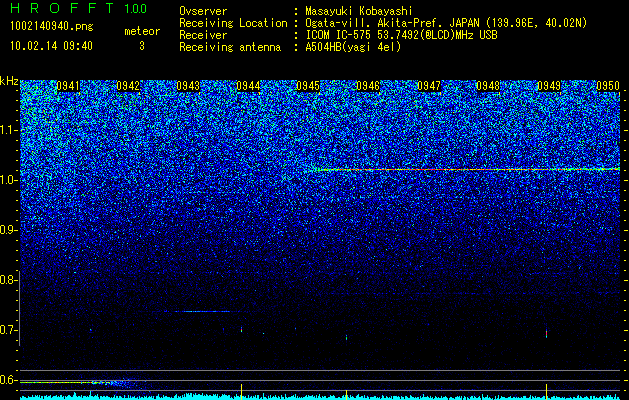Click the 0943 time marker
This screenshot has width=629, height=400.
tap(188, 86)
